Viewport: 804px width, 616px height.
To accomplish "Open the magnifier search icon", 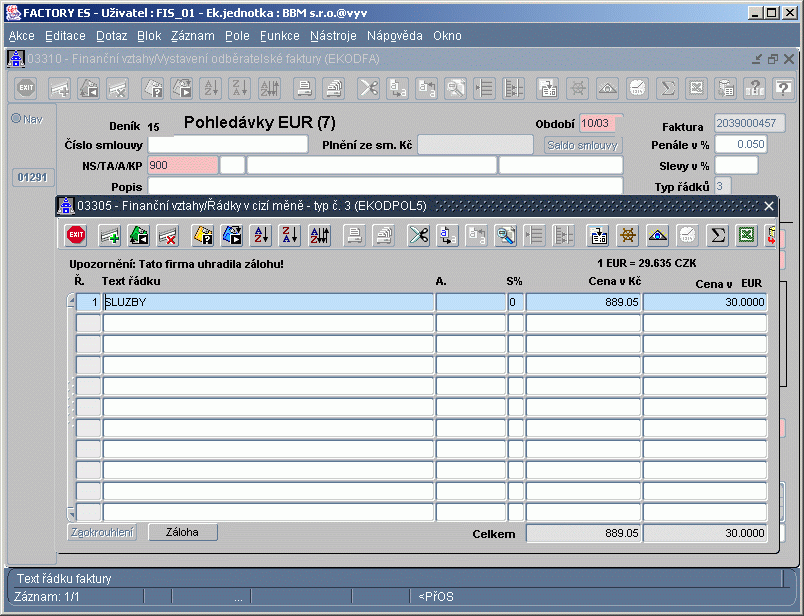I will click(506, 236).
